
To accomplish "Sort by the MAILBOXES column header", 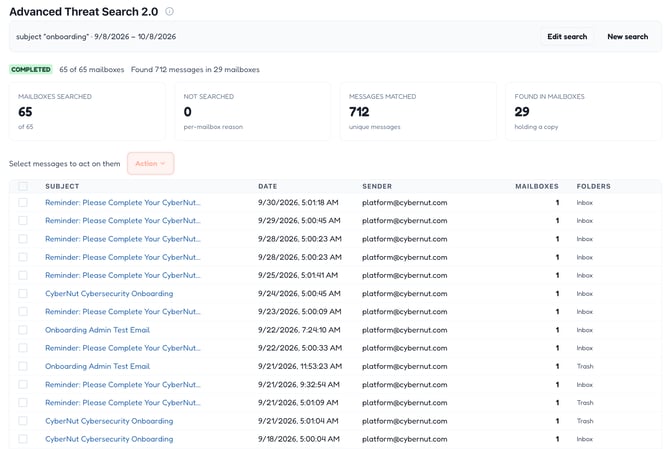I will click(537, 186).
